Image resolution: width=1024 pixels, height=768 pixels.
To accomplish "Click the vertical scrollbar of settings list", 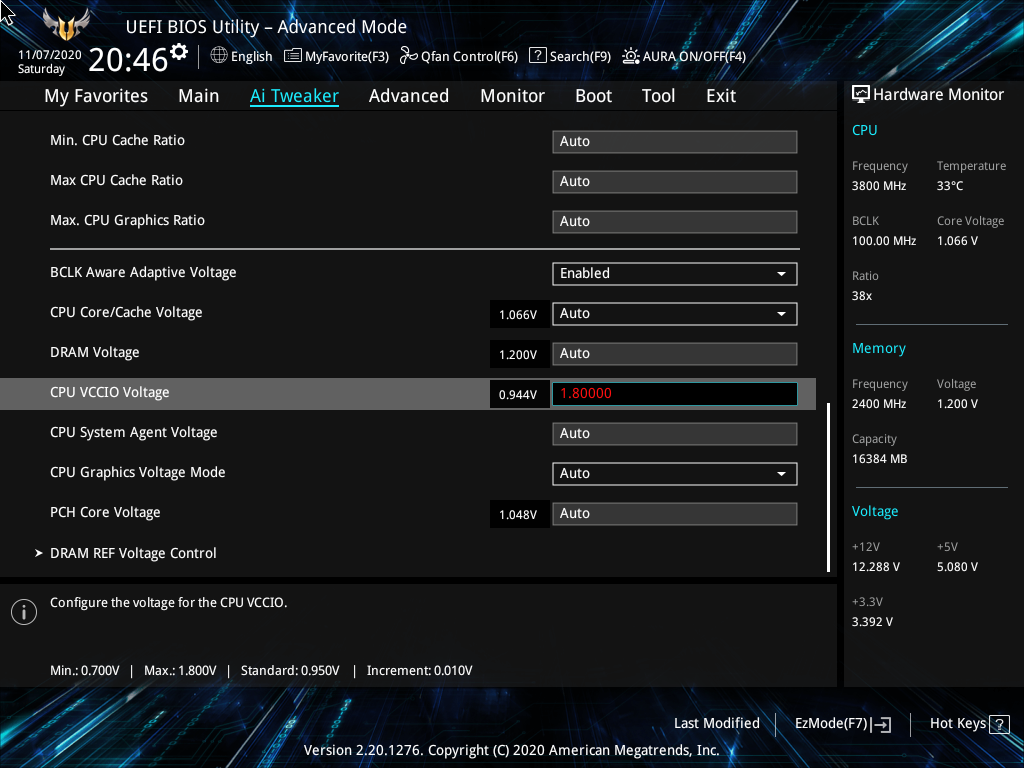I will click(828, 486).
